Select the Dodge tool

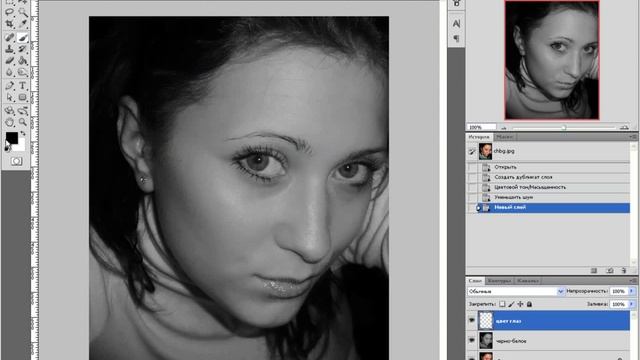click(x=22, y=73)
